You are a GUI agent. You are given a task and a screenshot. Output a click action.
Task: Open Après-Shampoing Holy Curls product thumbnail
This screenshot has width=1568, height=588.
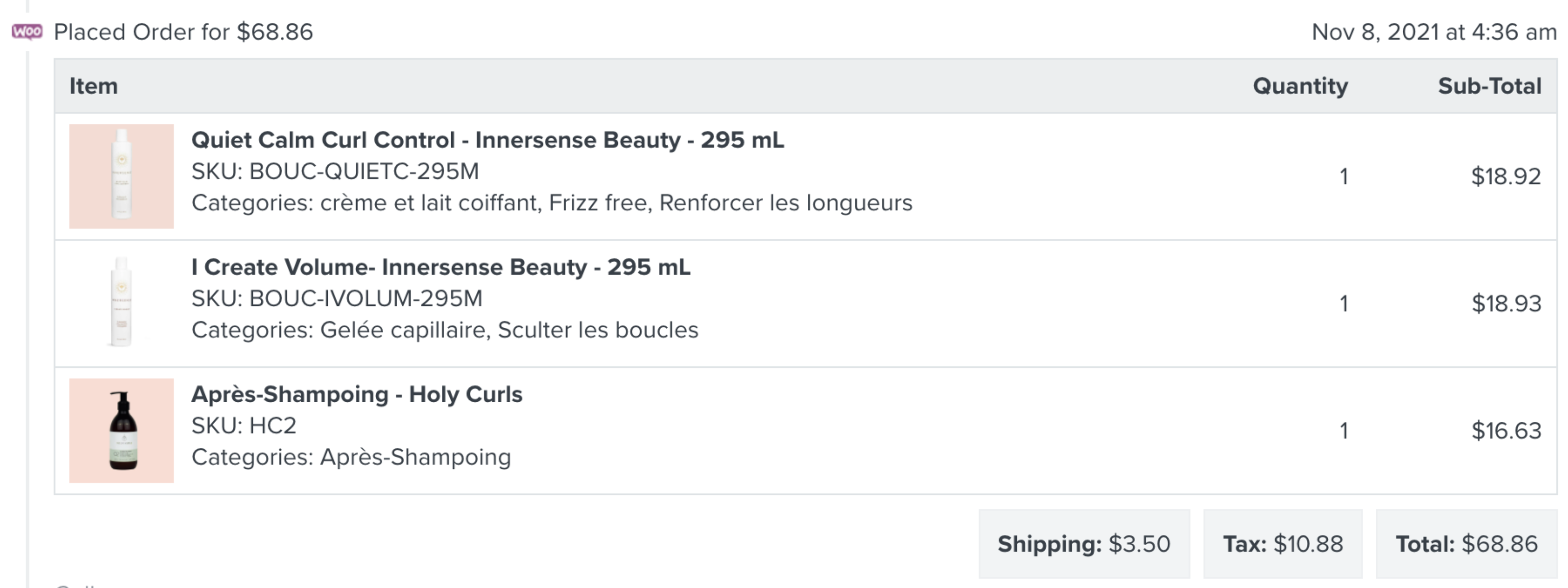coord(121,431)
